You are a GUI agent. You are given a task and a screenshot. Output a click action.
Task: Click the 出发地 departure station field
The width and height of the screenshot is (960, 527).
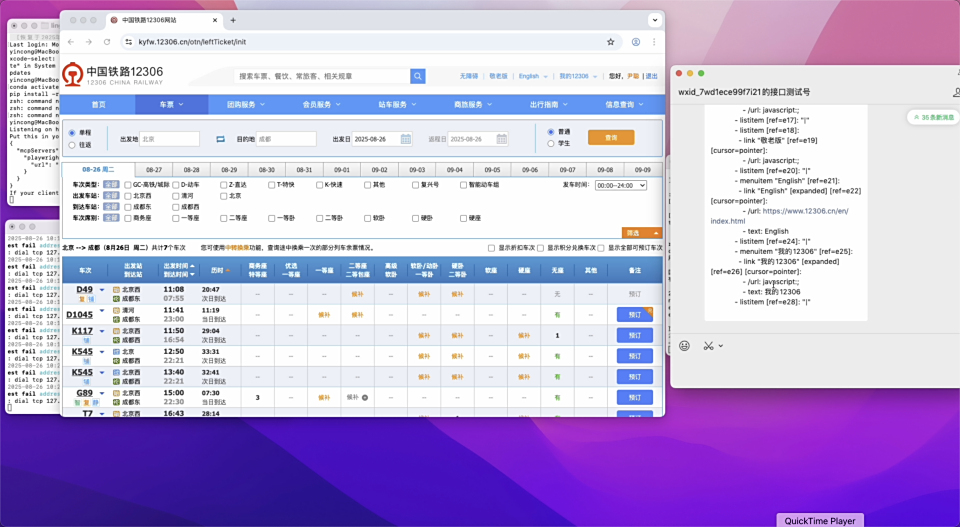click(170, 139)
